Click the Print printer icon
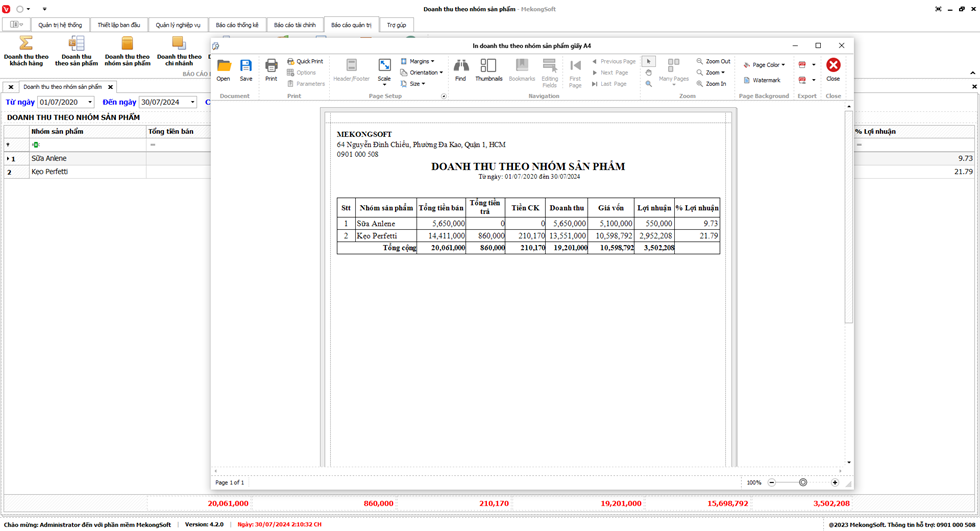This screenshot has width=980, height=531. [271, 69]
